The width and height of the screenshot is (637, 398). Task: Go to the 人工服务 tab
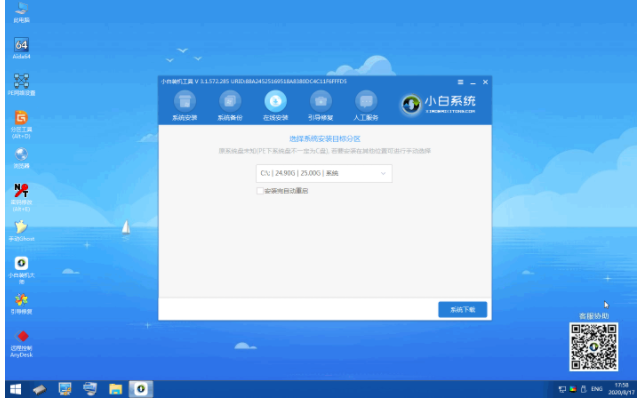point(366,106)
